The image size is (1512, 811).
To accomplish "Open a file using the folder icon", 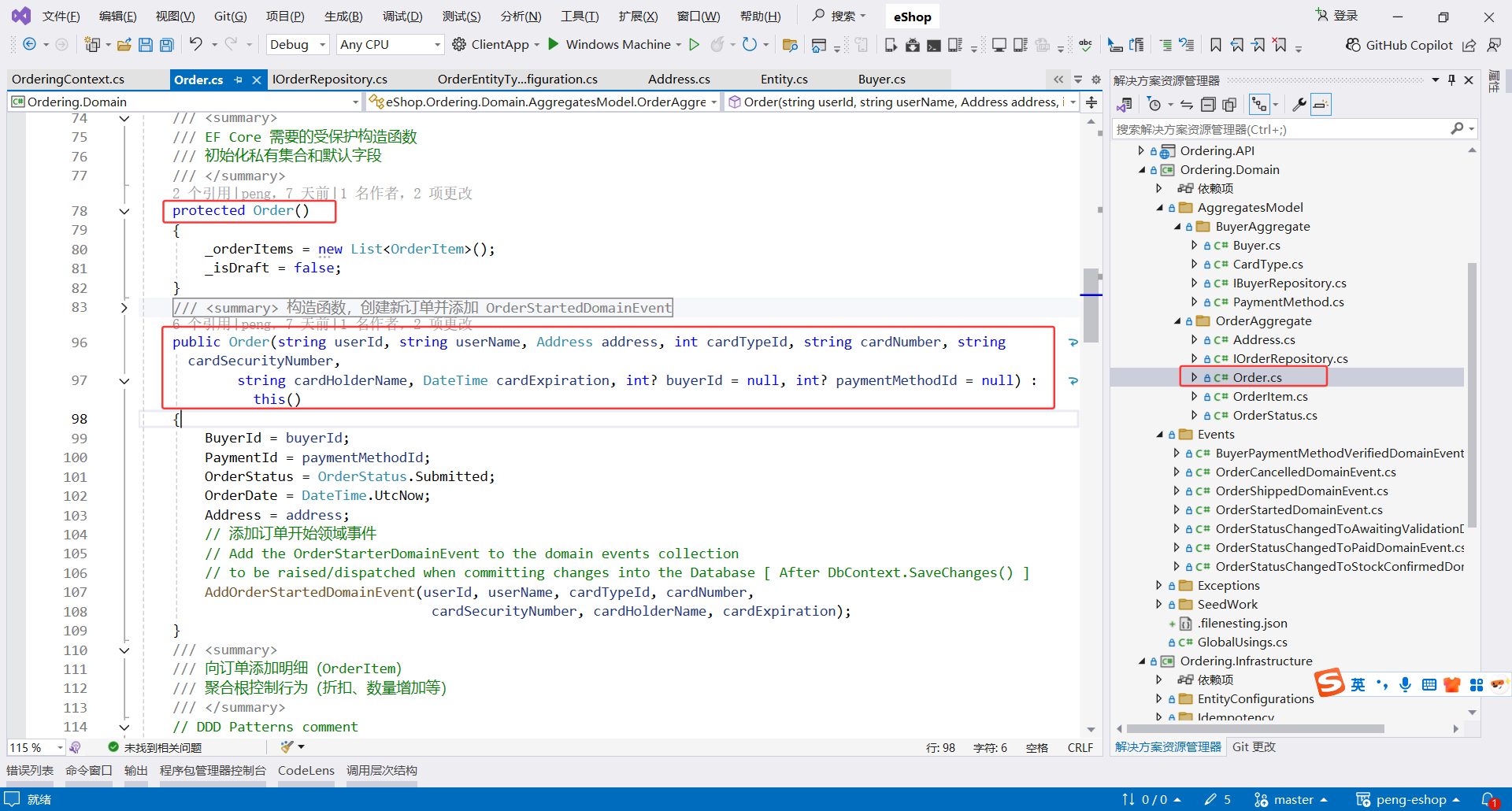I will 124,45.
